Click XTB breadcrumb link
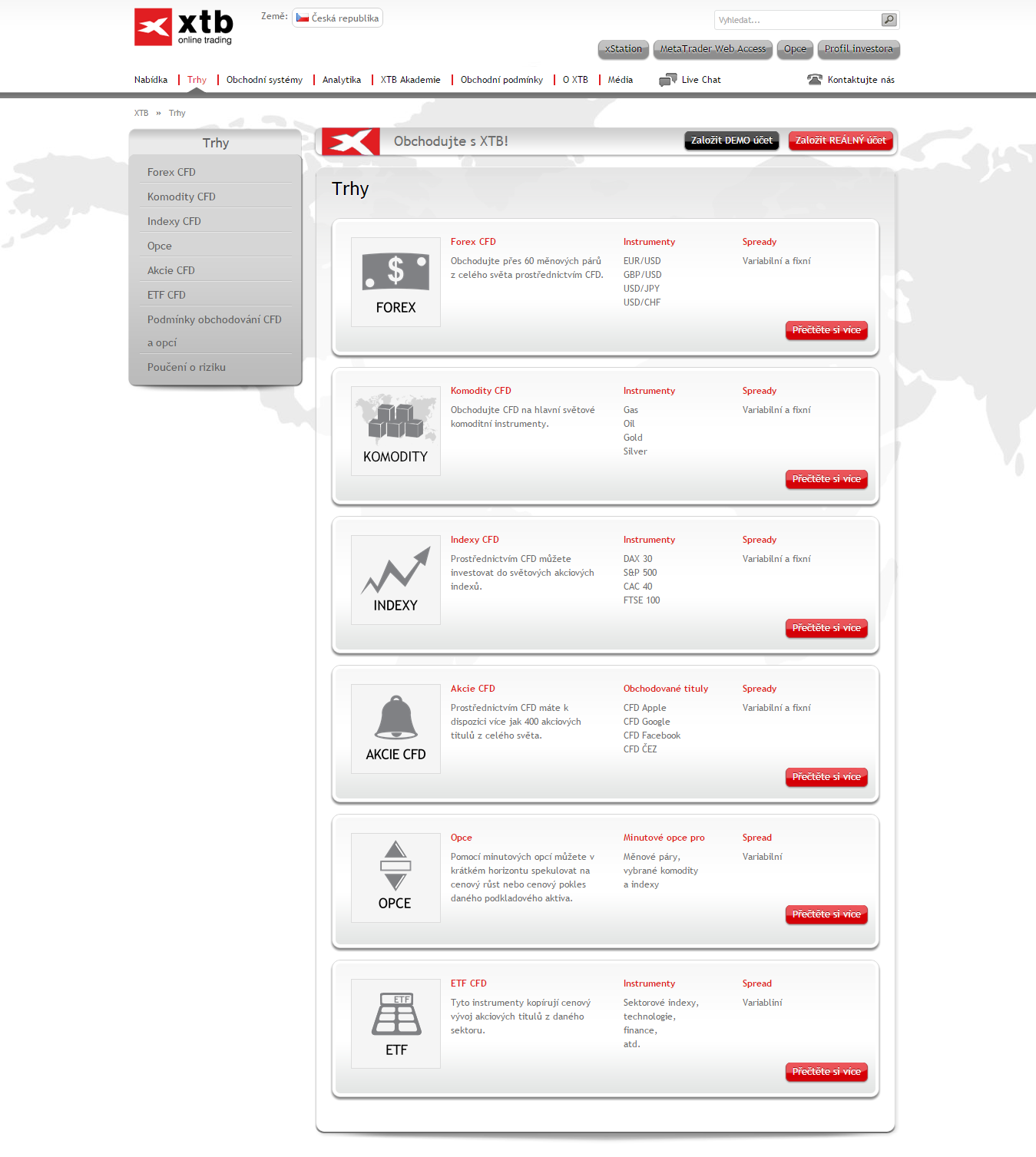The width and height of the screenshot is (1036, 1157). [x=141, y=113]
